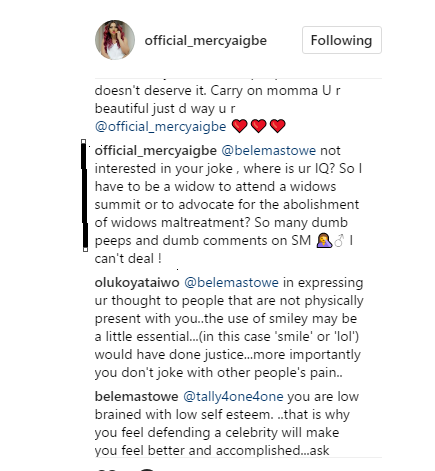Click the "can't deal !" comment line

[128, 259]
